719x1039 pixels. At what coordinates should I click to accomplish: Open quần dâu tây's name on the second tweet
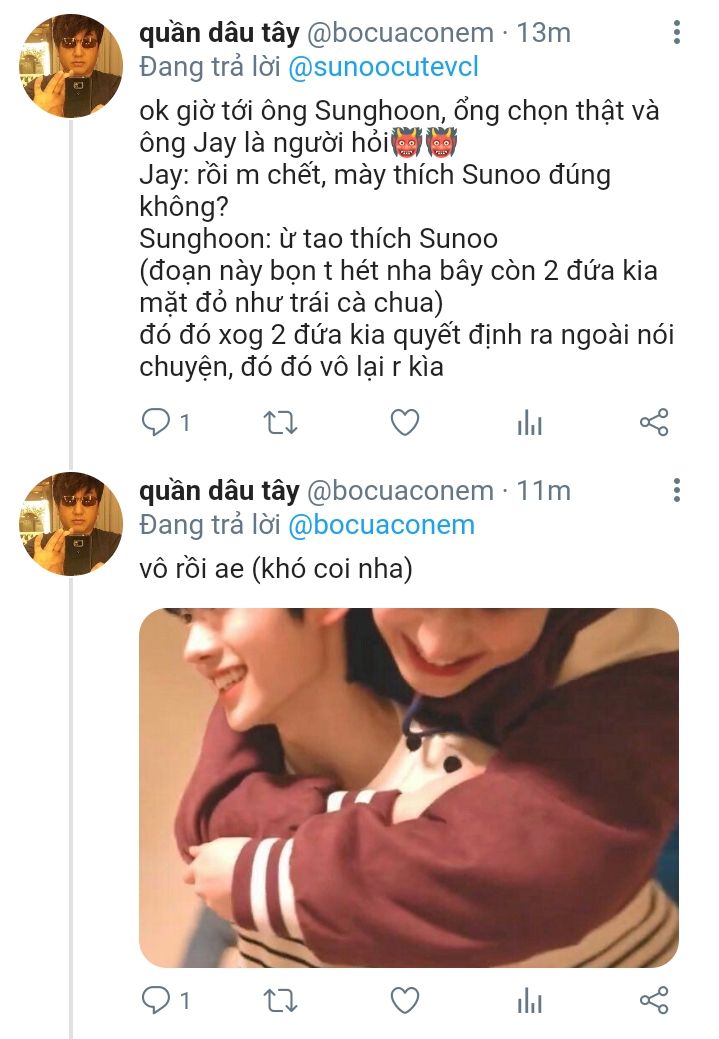pos(219,491)
